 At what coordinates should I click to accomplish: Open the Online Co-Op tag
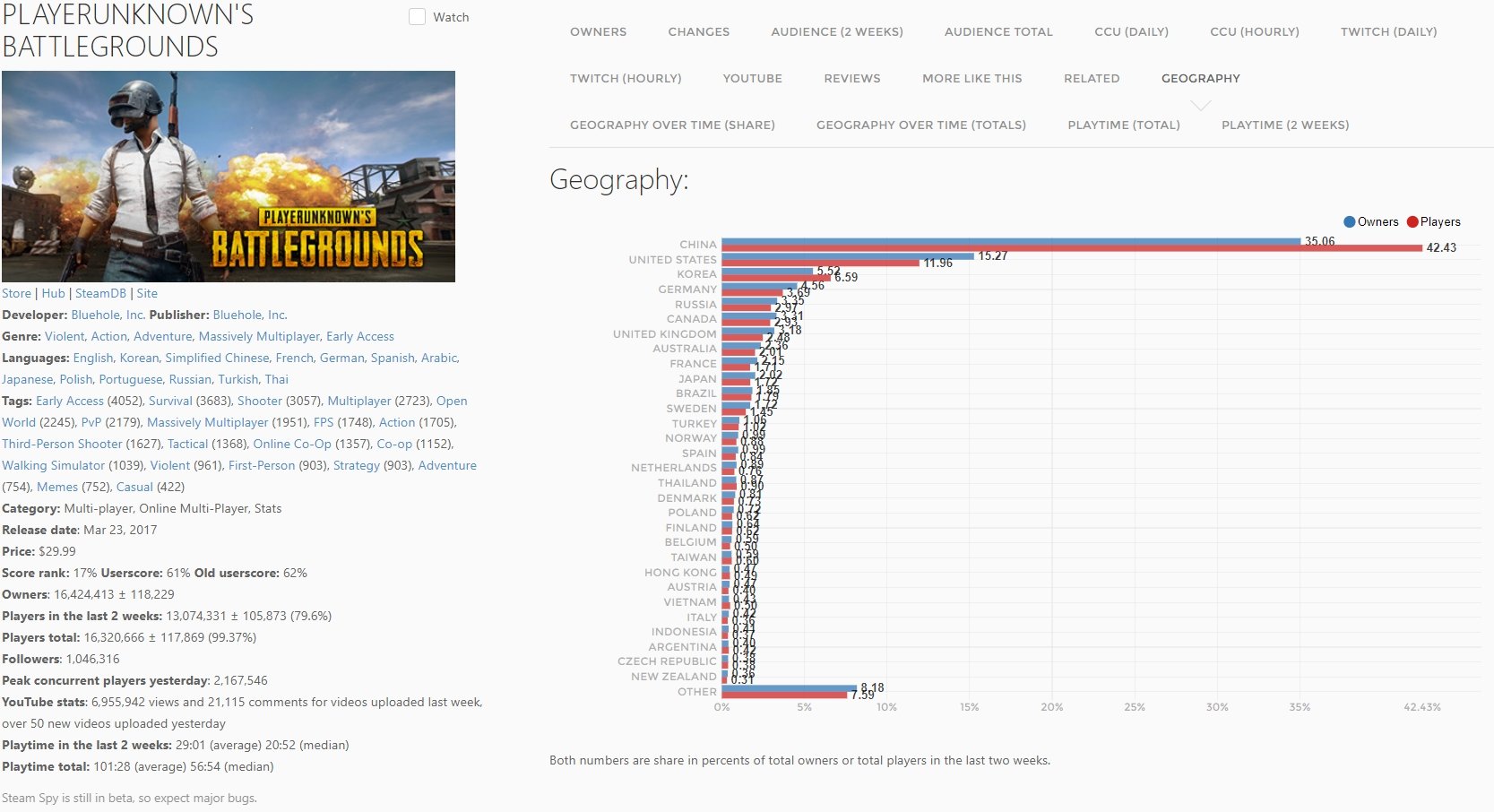(x=292, y=444)
